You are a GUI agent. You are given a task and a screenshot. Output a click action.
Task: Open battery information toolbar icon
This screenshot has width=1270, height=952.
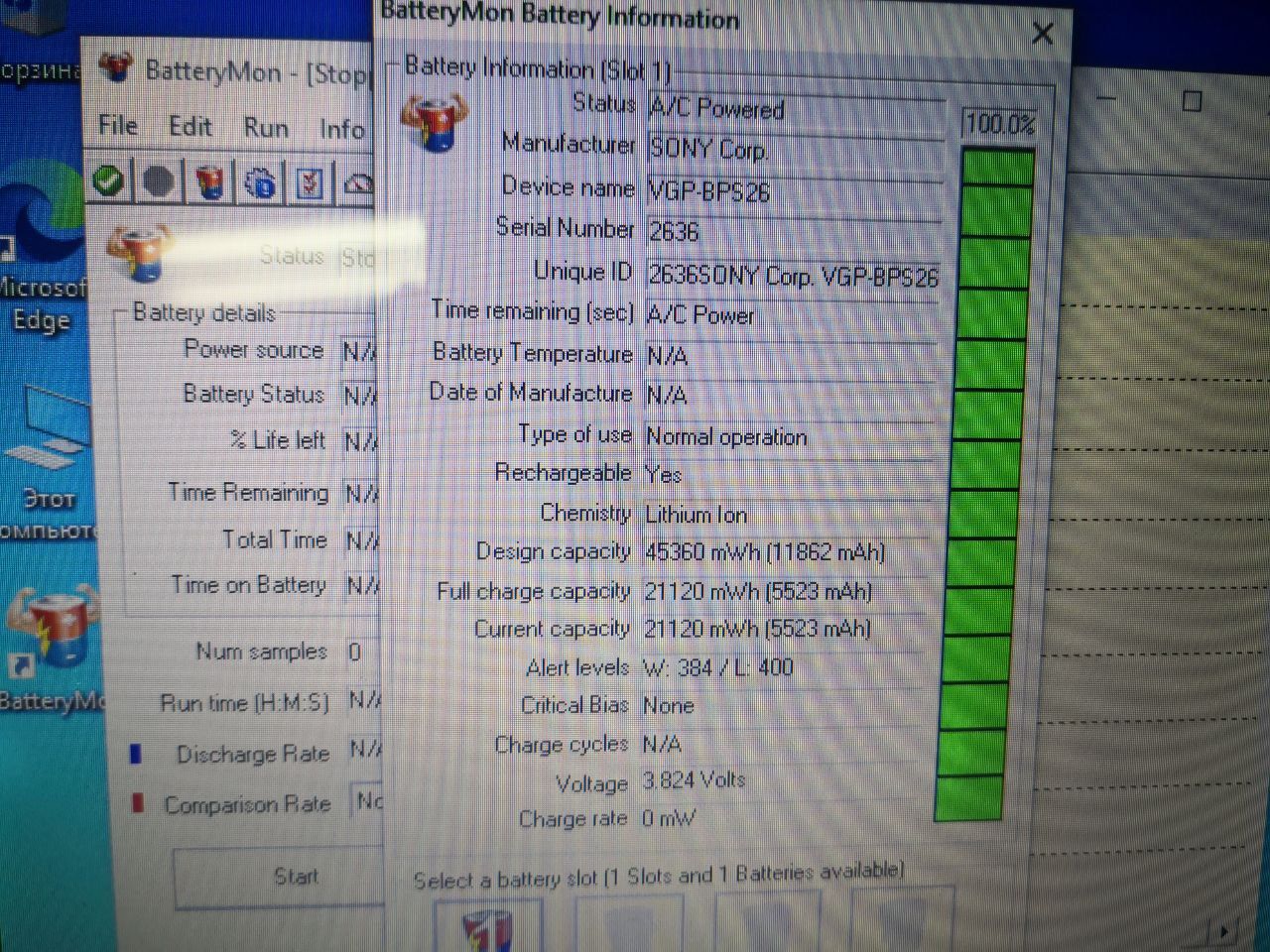pos(209,183)
